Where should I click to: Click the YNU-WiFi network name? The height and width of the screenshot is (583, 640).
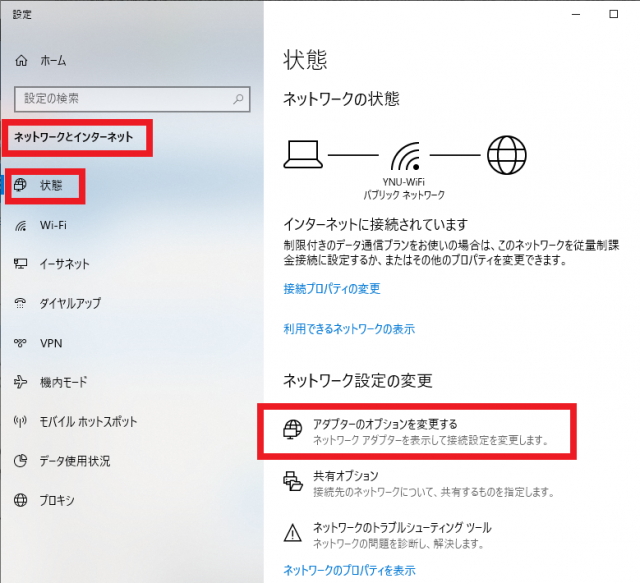(403, 182)
